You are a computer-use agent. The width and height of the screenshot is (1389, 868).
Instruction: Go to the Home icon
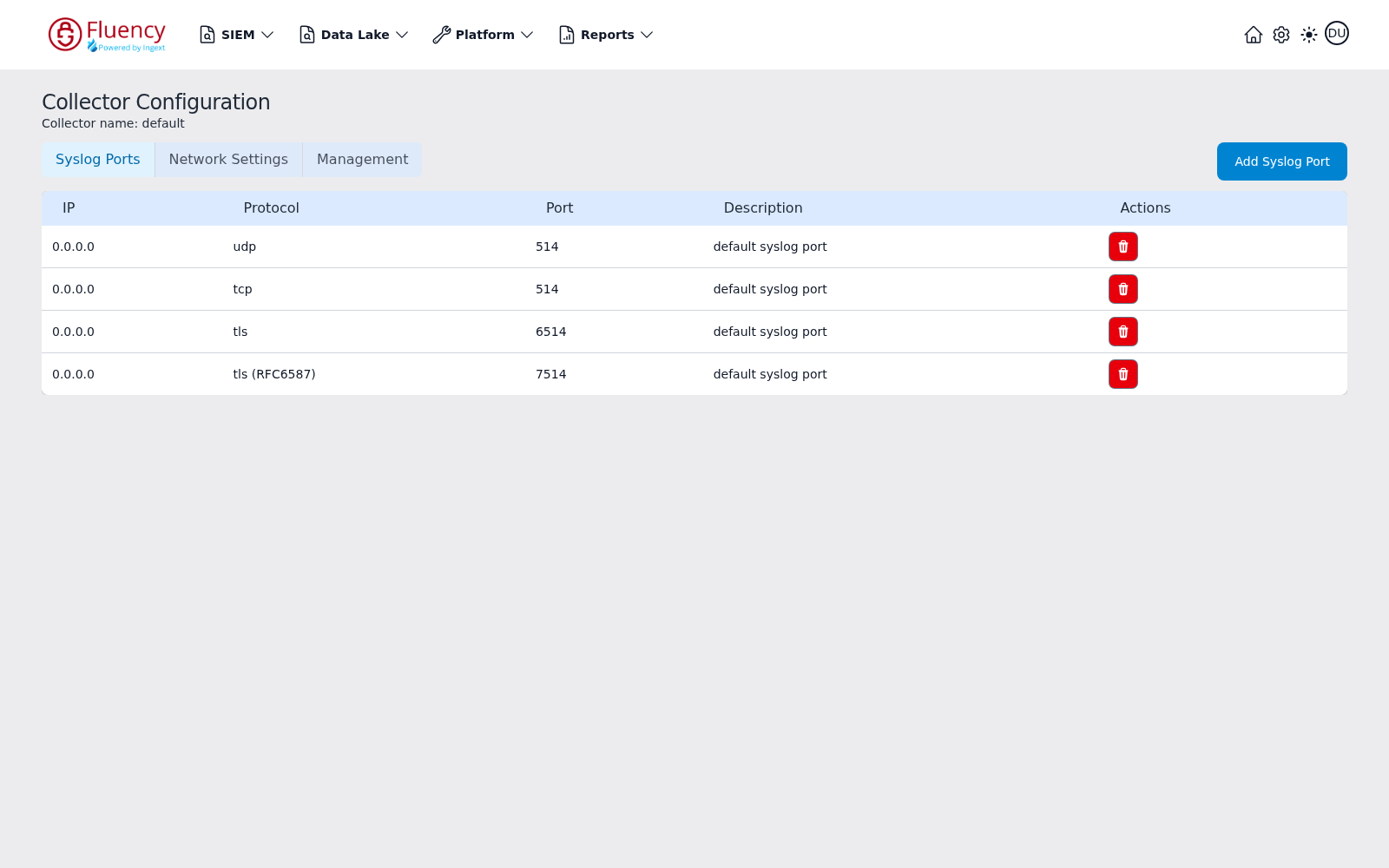(1254, 35)
